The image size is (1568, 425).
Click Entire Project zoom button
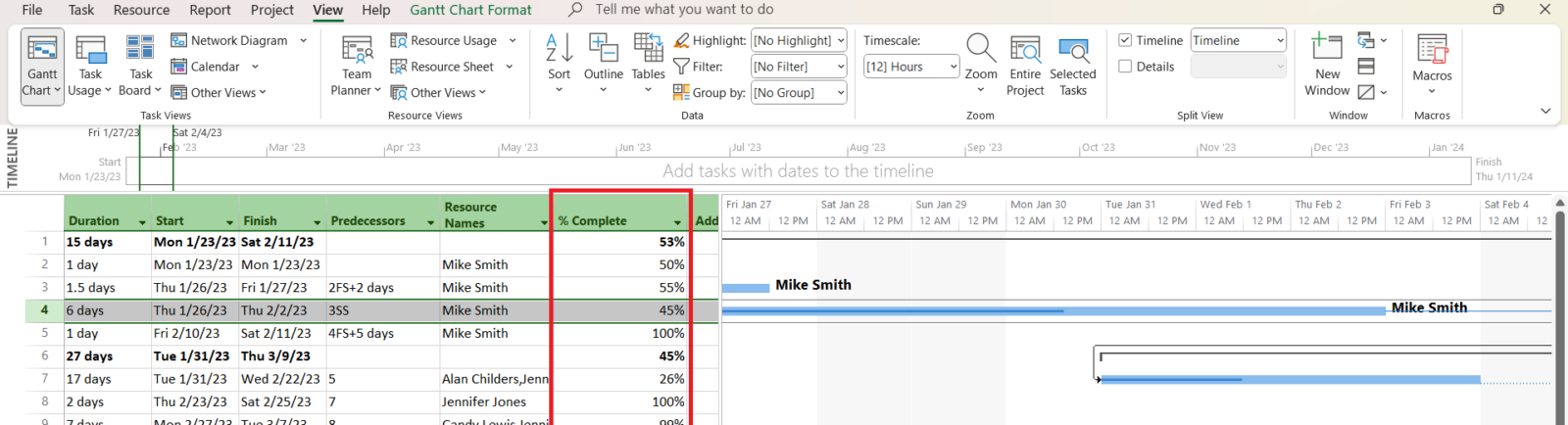pyautogui.click(x=1025, y=67)
